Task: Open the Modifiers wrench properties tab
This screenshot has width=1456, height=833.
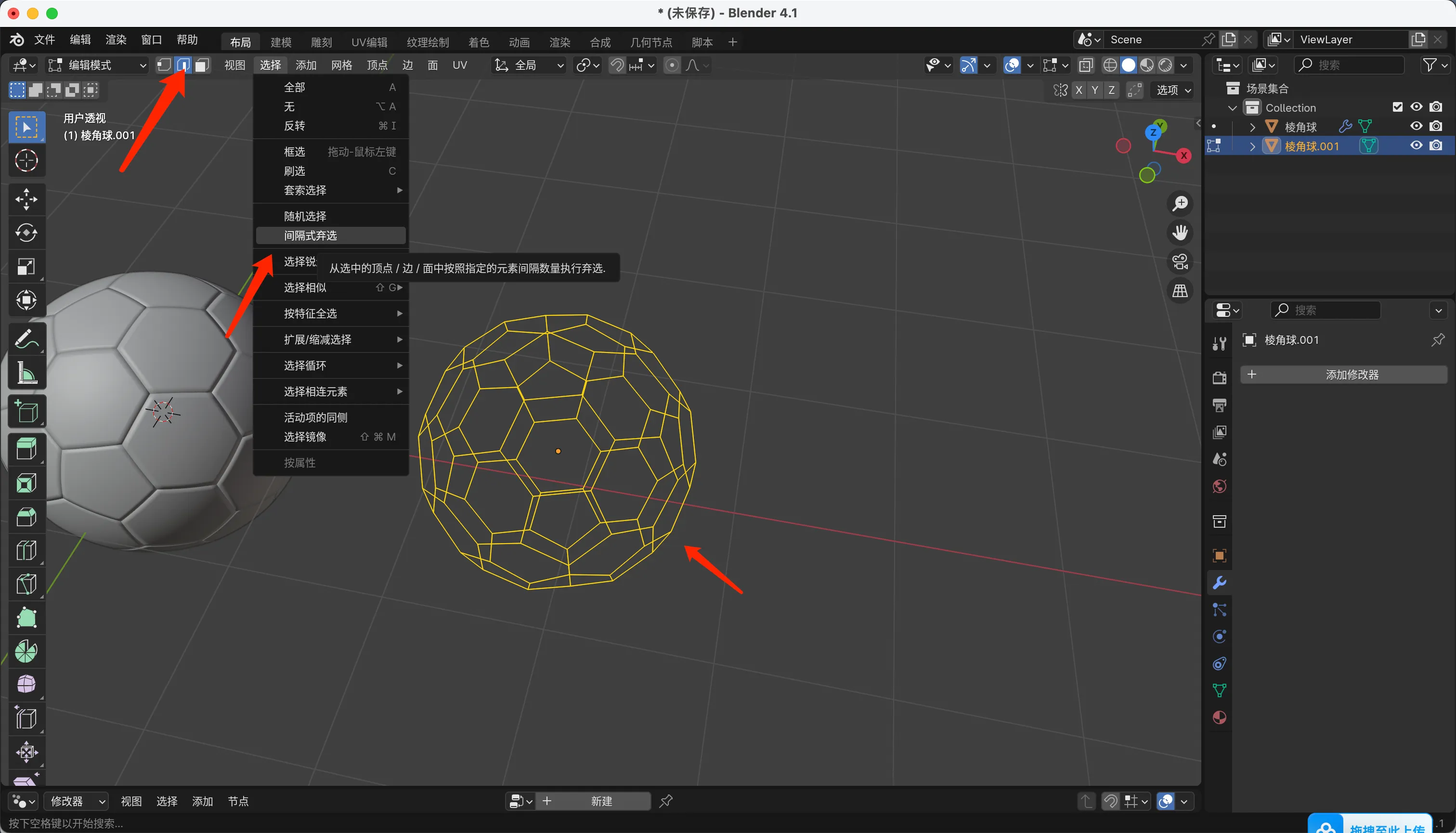Action: (x=1219, y=583)
